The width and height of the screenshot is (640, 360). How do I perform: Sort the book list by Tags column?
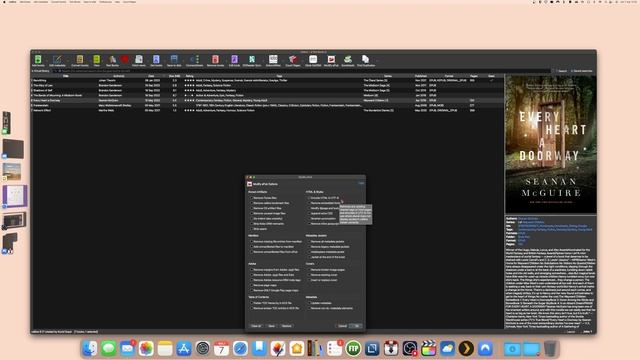point(279,76)
